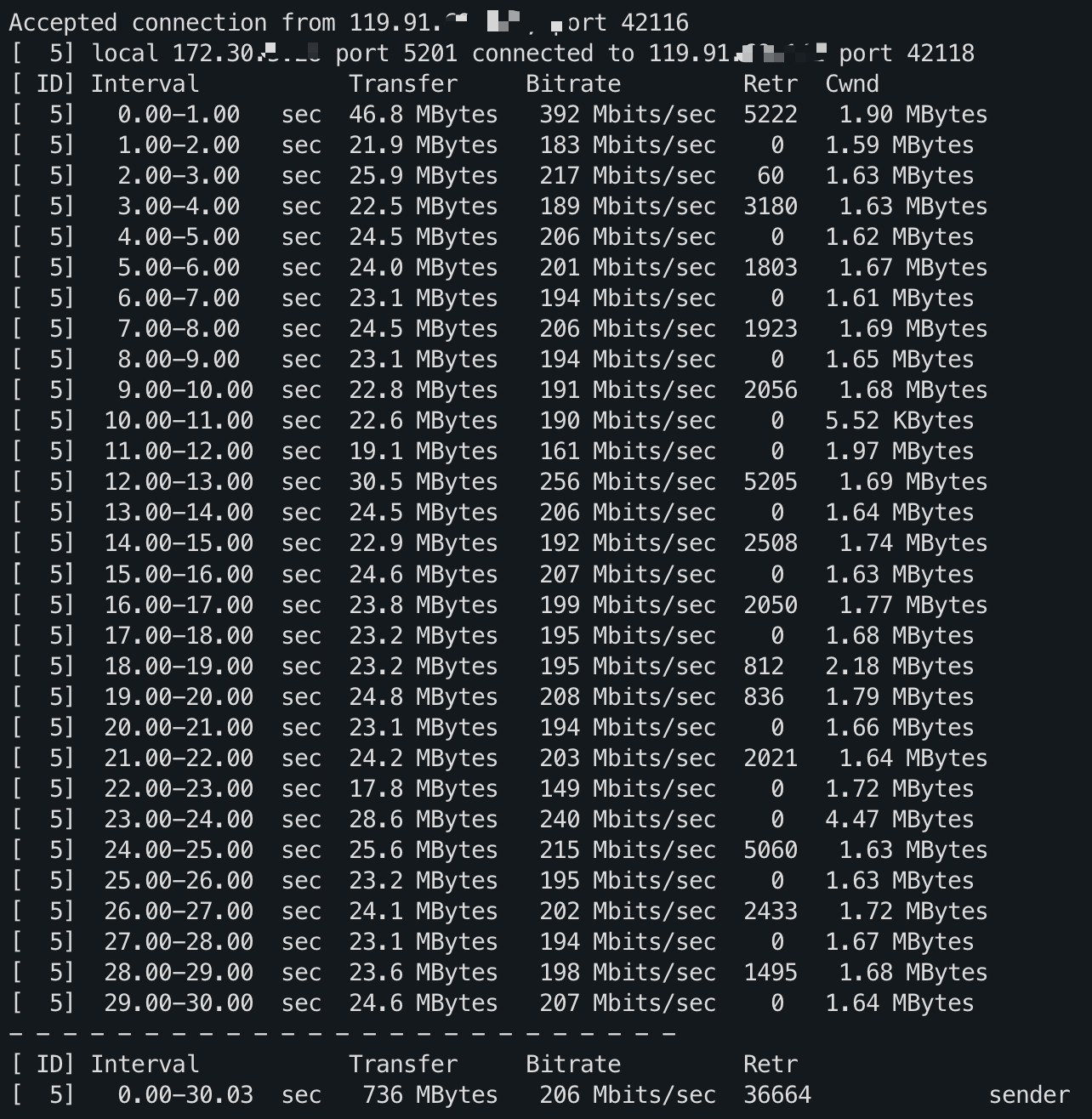Click the 0.00-30.03 summary interval
Viewport: 1092px width, 1119px height.
(x=185, y=1095)
